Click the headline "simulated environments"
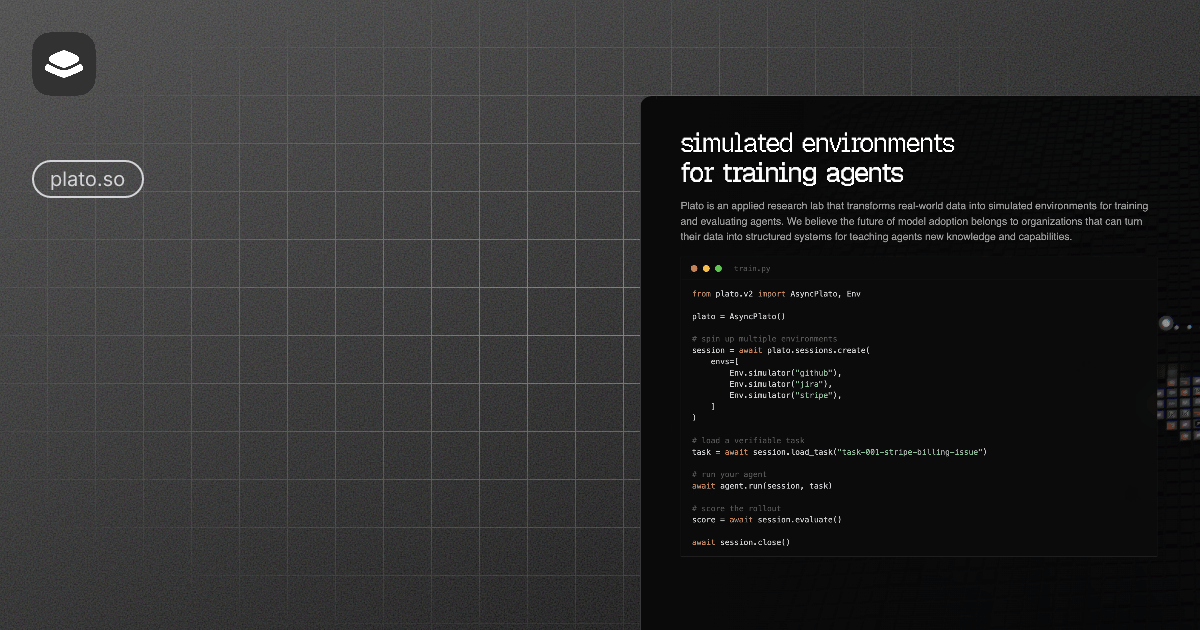The width and height of the screenshot is (1200, 630). [x=818, y=142]
